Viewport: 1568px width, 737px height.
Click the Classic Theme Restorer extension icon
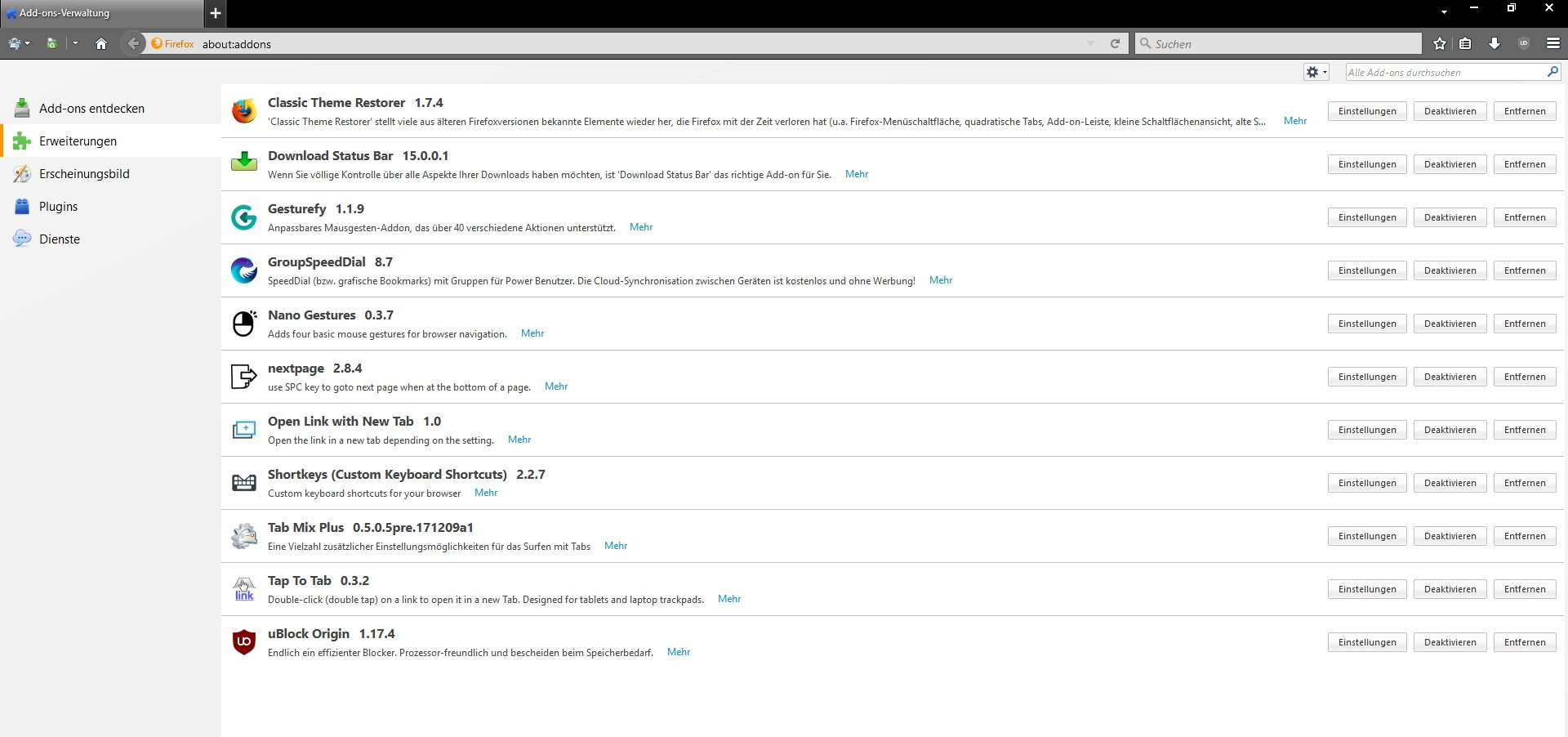[x=243, y=111]
